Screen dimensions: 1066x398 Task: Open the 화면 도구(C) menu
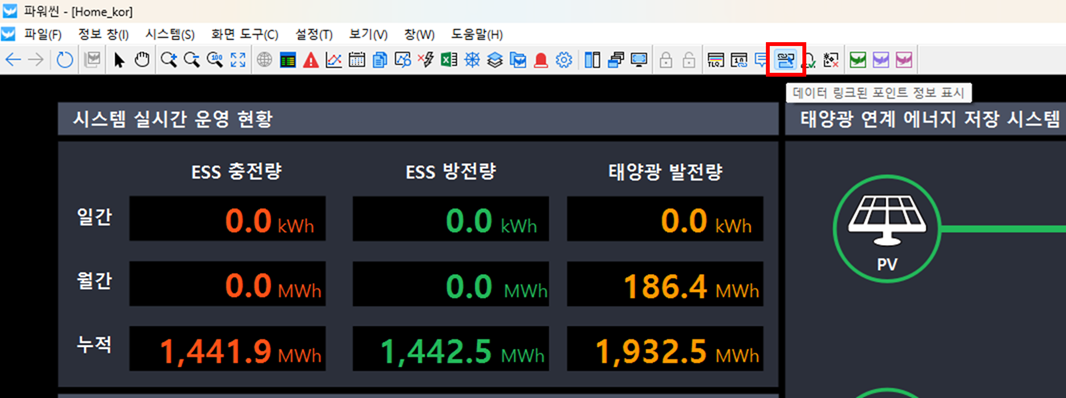245,34
